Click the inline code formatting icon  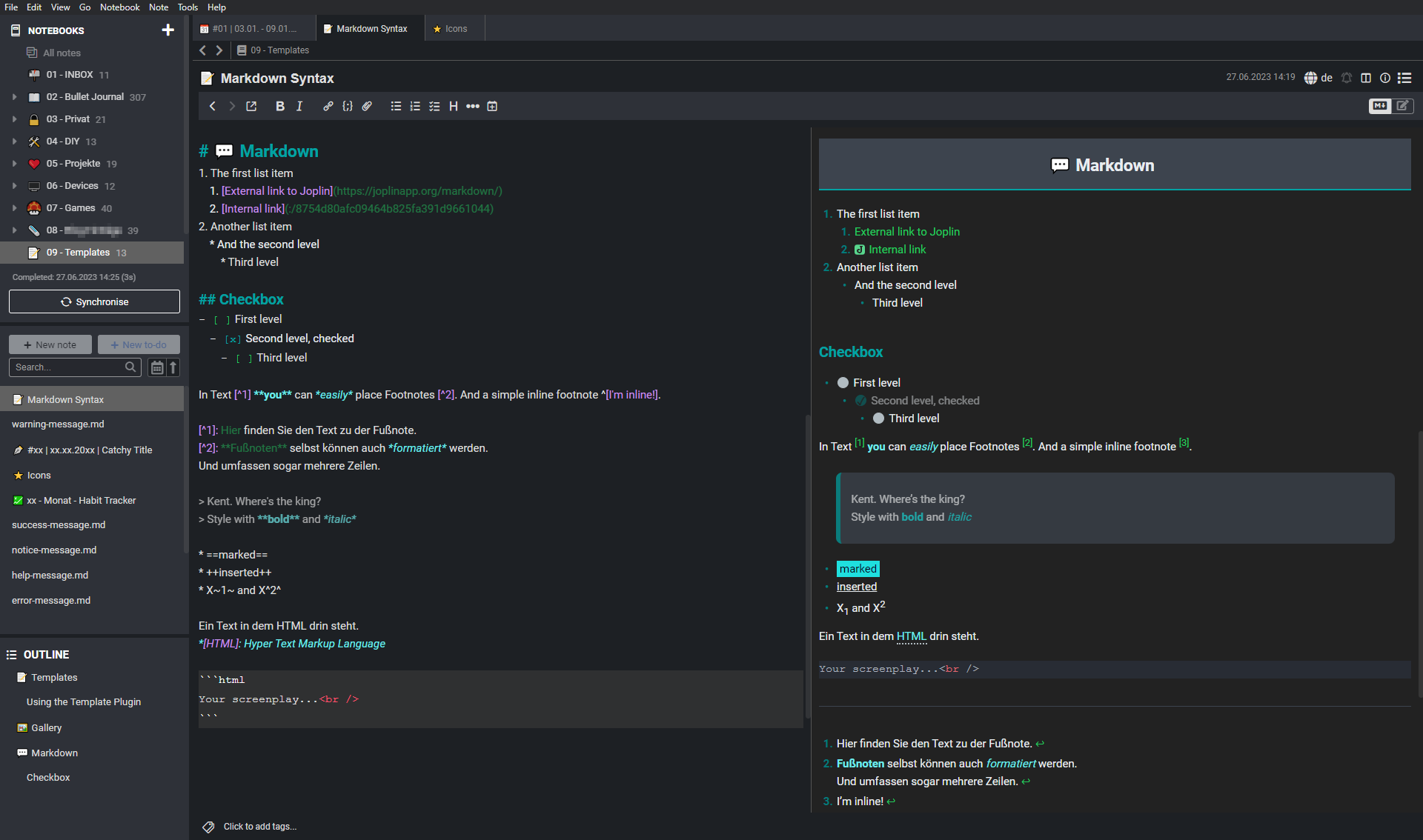tap(347, 106)
